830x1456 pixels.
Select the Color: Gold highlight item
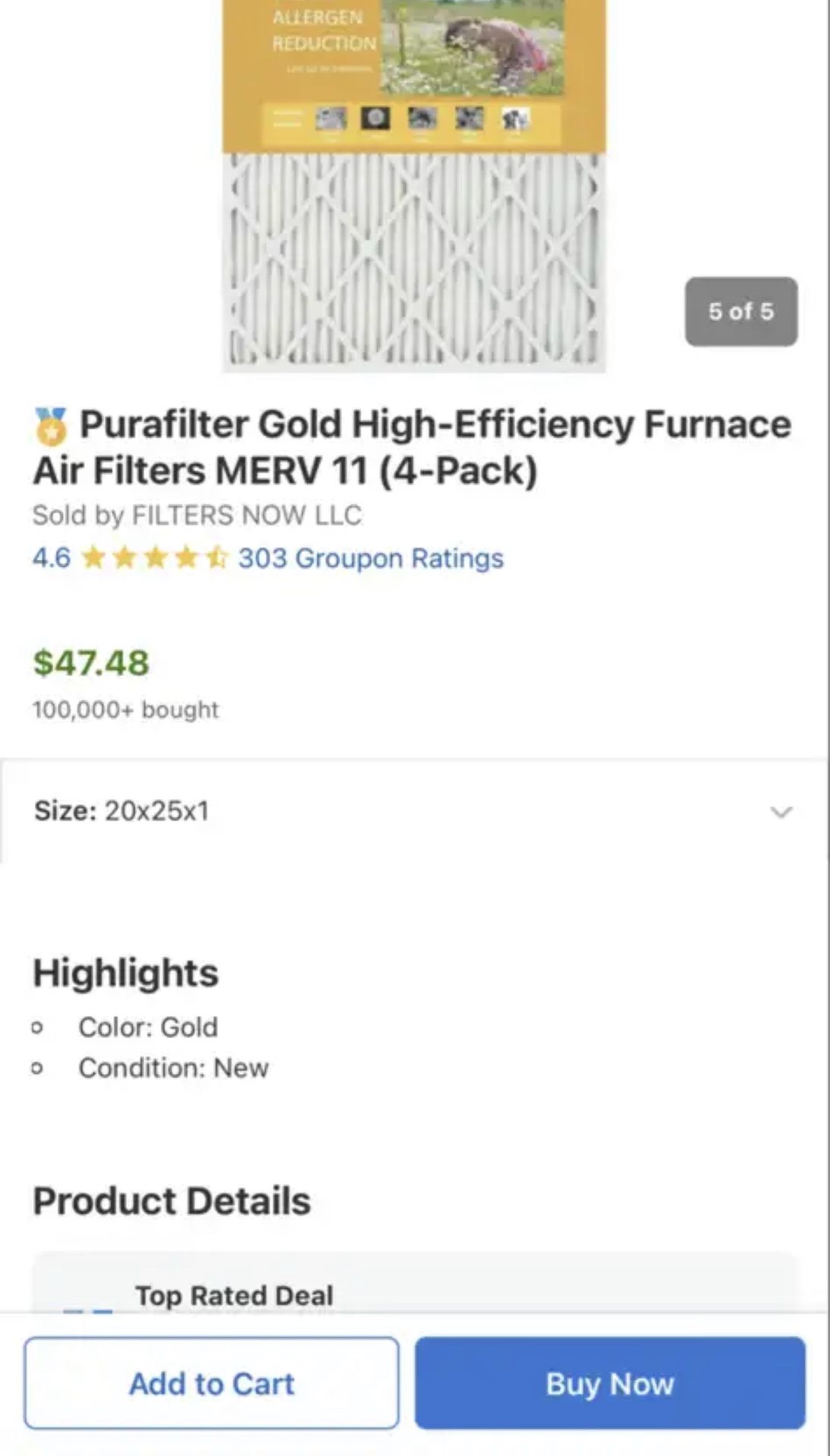(x=148, y=1027)
